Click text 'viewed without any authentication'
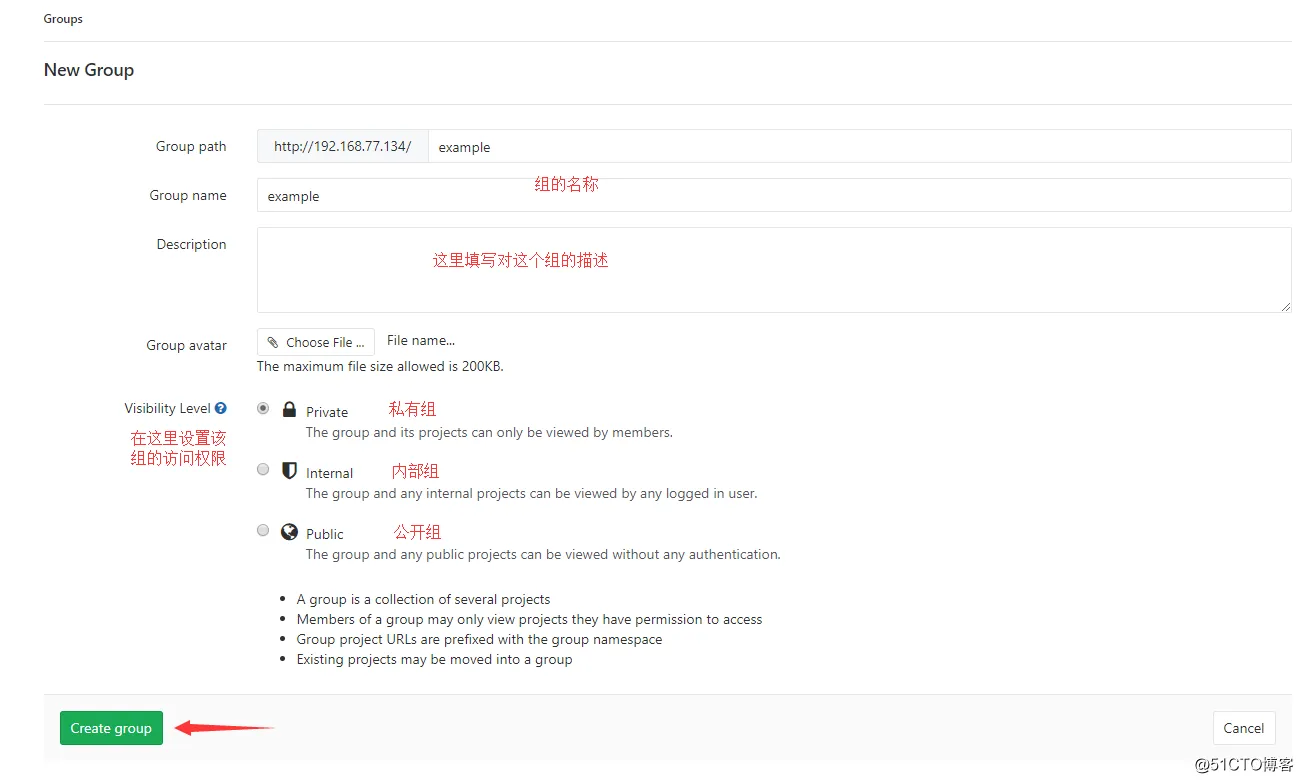The width and height of the screenshot is (1303, 783). click(x=676, y=554)
